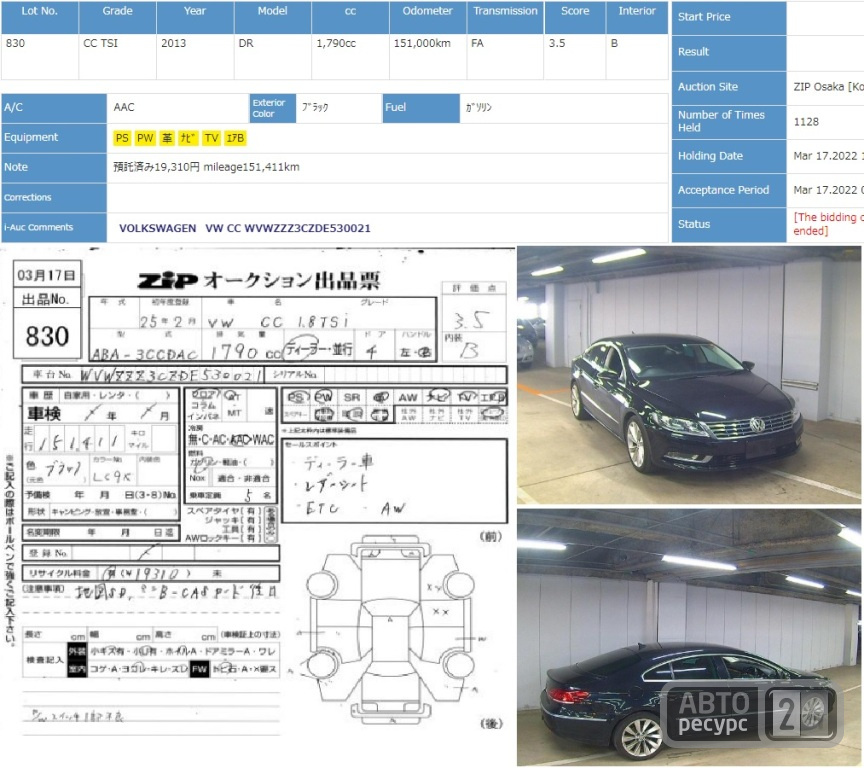Click the Number of Times Held label
Image resolution: width=864 pixels, height=768 pixels.
[729, 122]
